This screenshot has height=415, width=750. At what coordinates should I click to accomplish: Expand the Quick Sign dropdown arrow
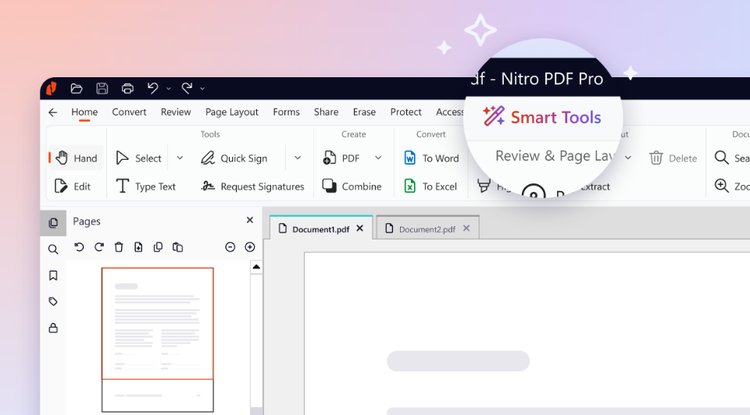pyautogui.click(x=298, y=158)
